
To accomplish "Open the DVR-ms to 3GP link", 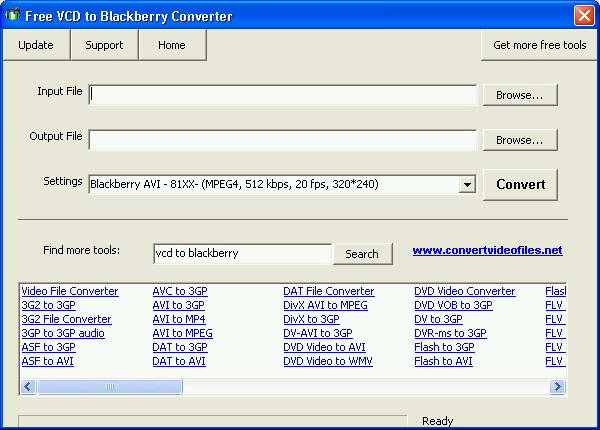I will tap(450, 333).
